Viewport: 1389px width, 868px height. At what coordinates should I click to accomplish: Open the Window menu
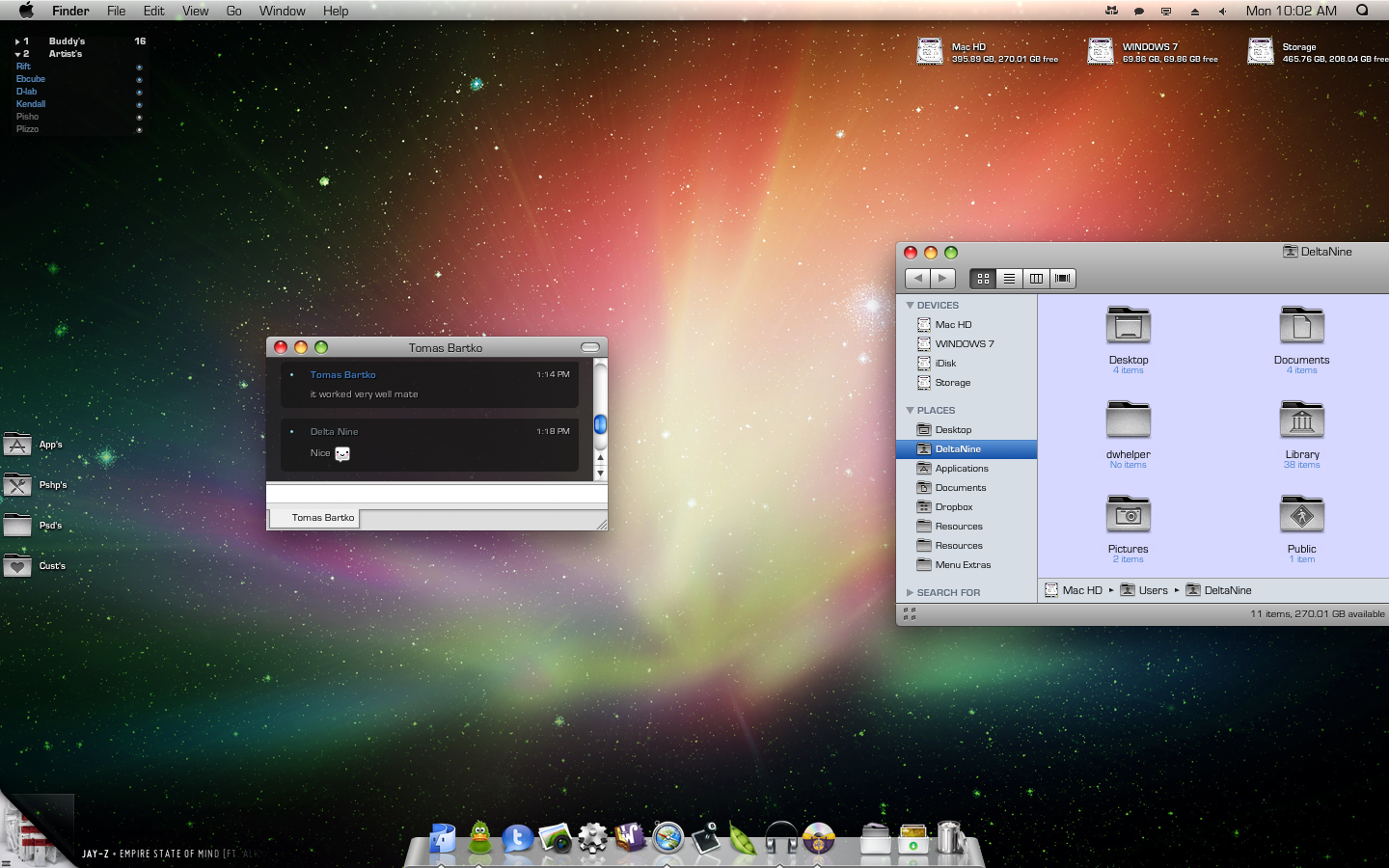tap(282, 11)
